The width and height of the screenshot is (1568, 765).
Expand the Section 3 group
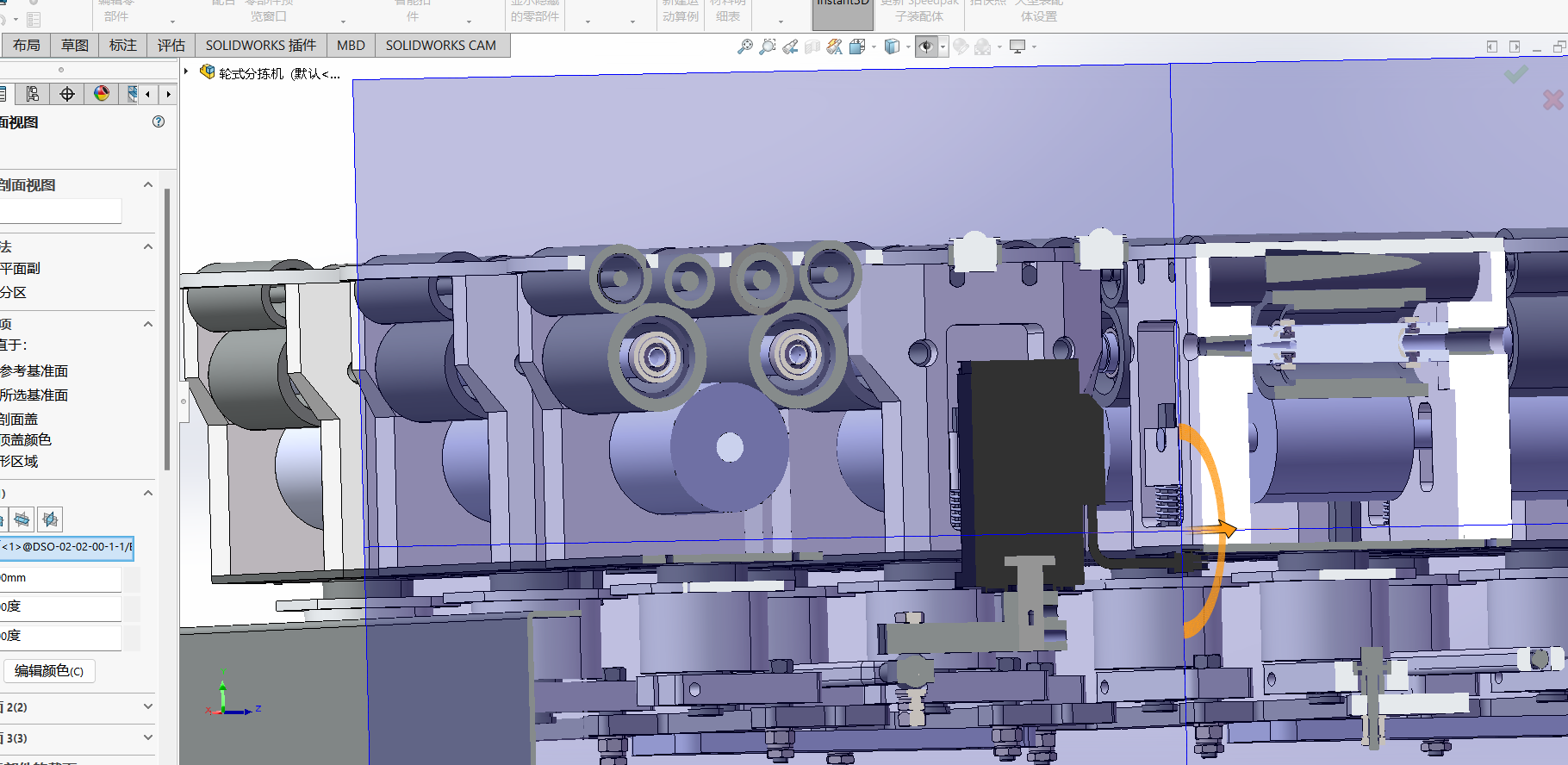(x=148, y=737)
